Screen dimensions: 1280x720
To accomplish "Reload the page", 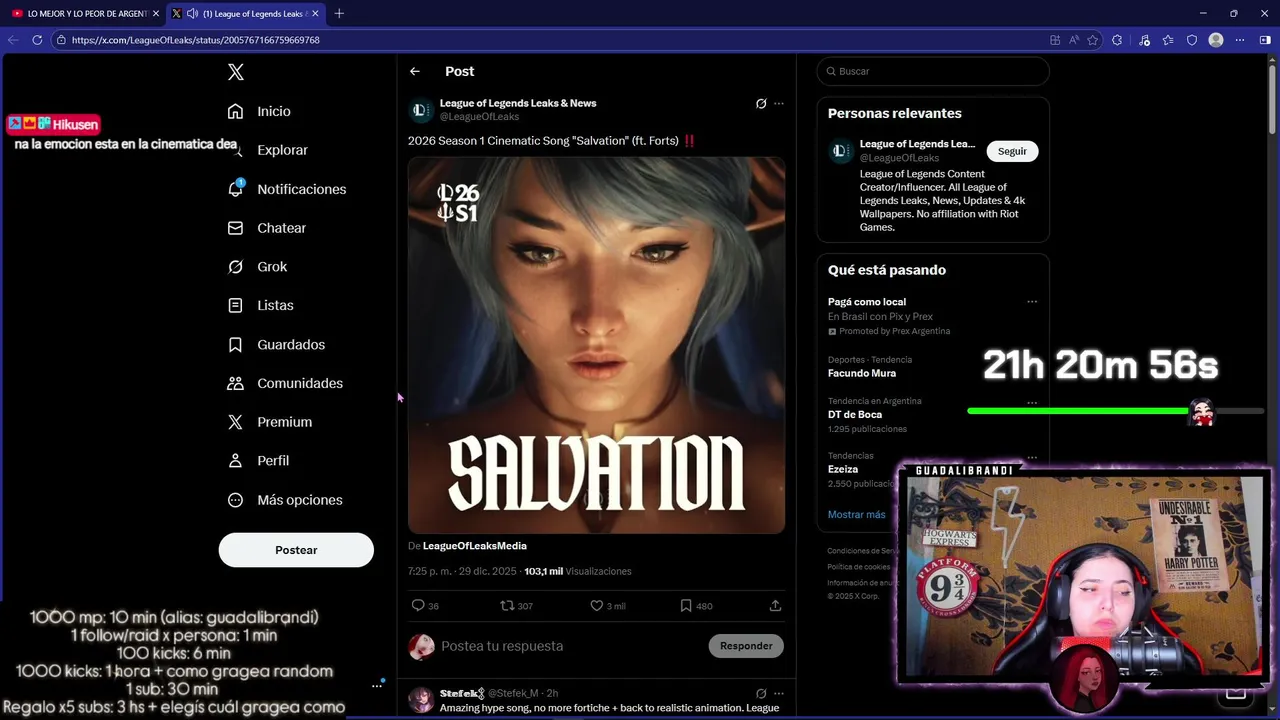I will 37,40.
